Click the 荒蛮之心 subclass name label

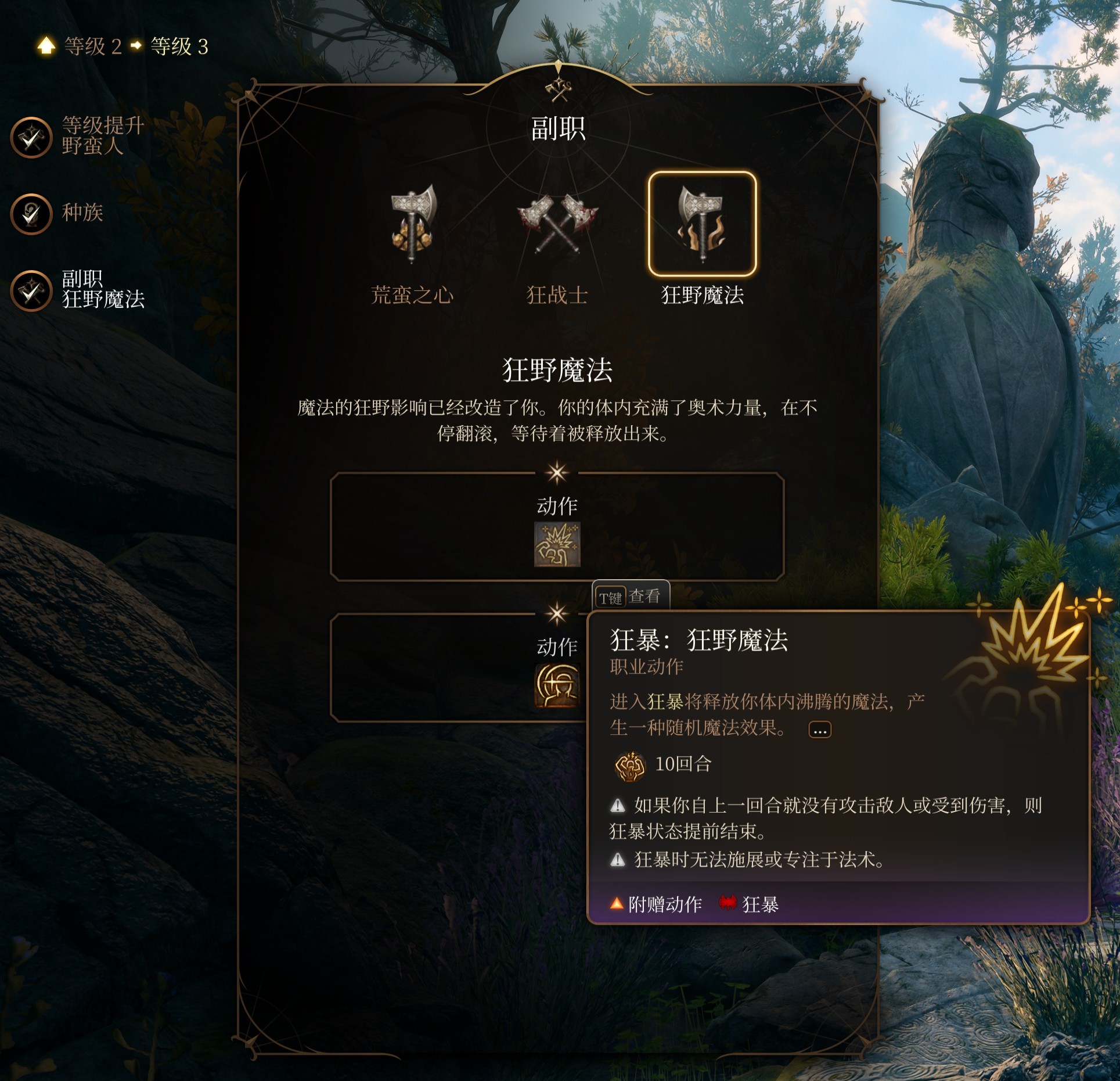pyautogui.click(x=412, y=295)
